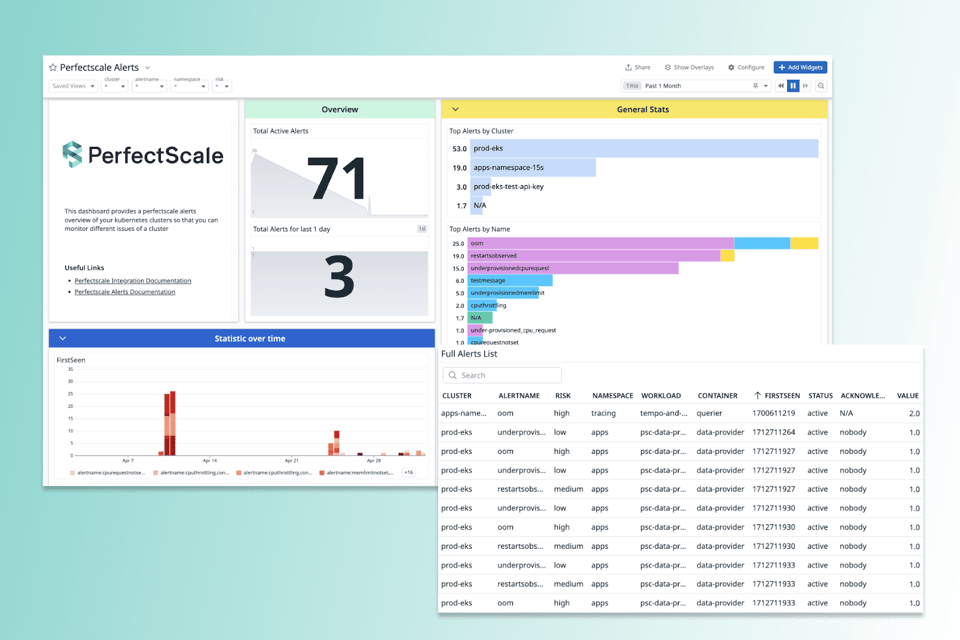Sort by the WORKLOAD column header
The width and height of the screenshot is (960, 640).
(661, 396)
